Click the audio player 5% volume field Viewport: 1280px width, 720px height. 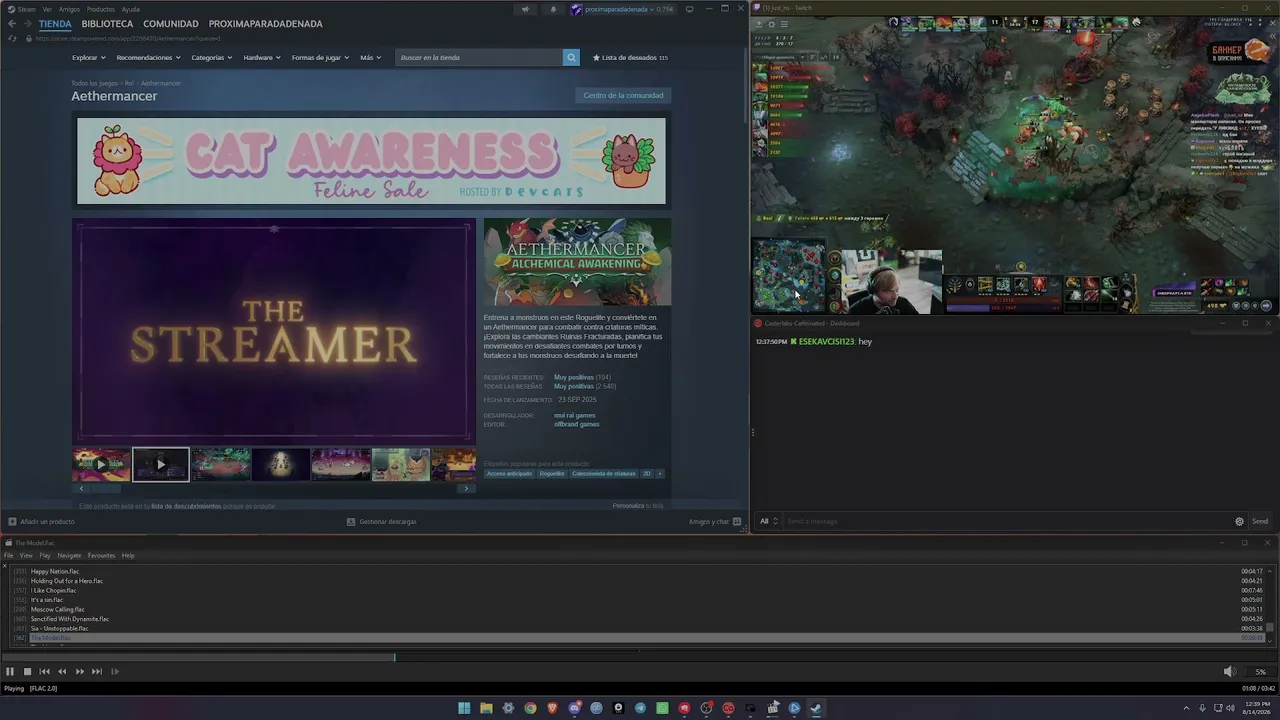tap(1260, 672)
